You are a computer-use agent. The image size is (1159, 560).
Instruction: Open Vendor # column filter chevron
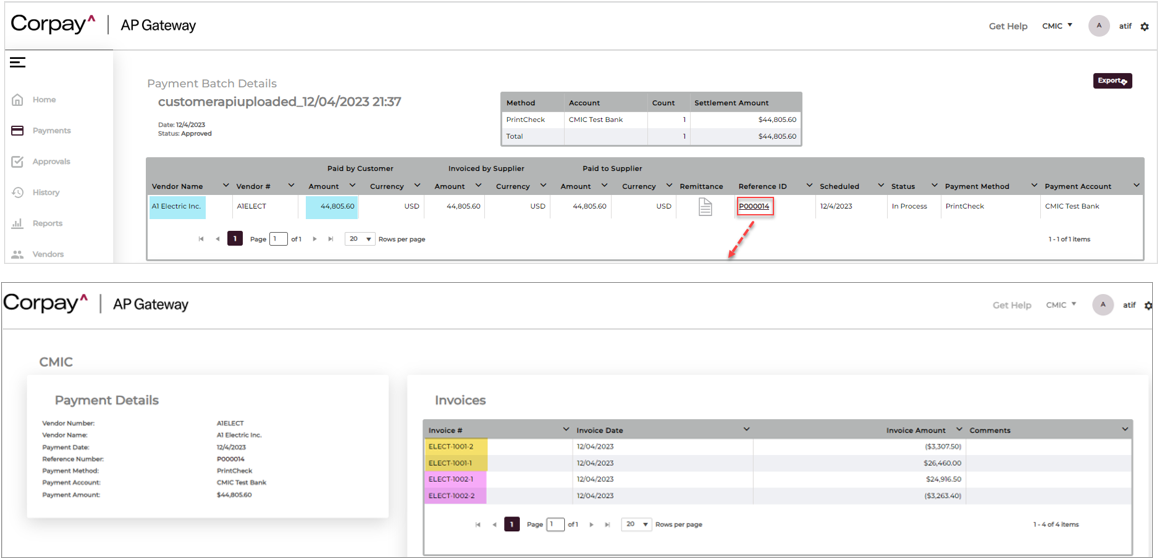[291, 185]
